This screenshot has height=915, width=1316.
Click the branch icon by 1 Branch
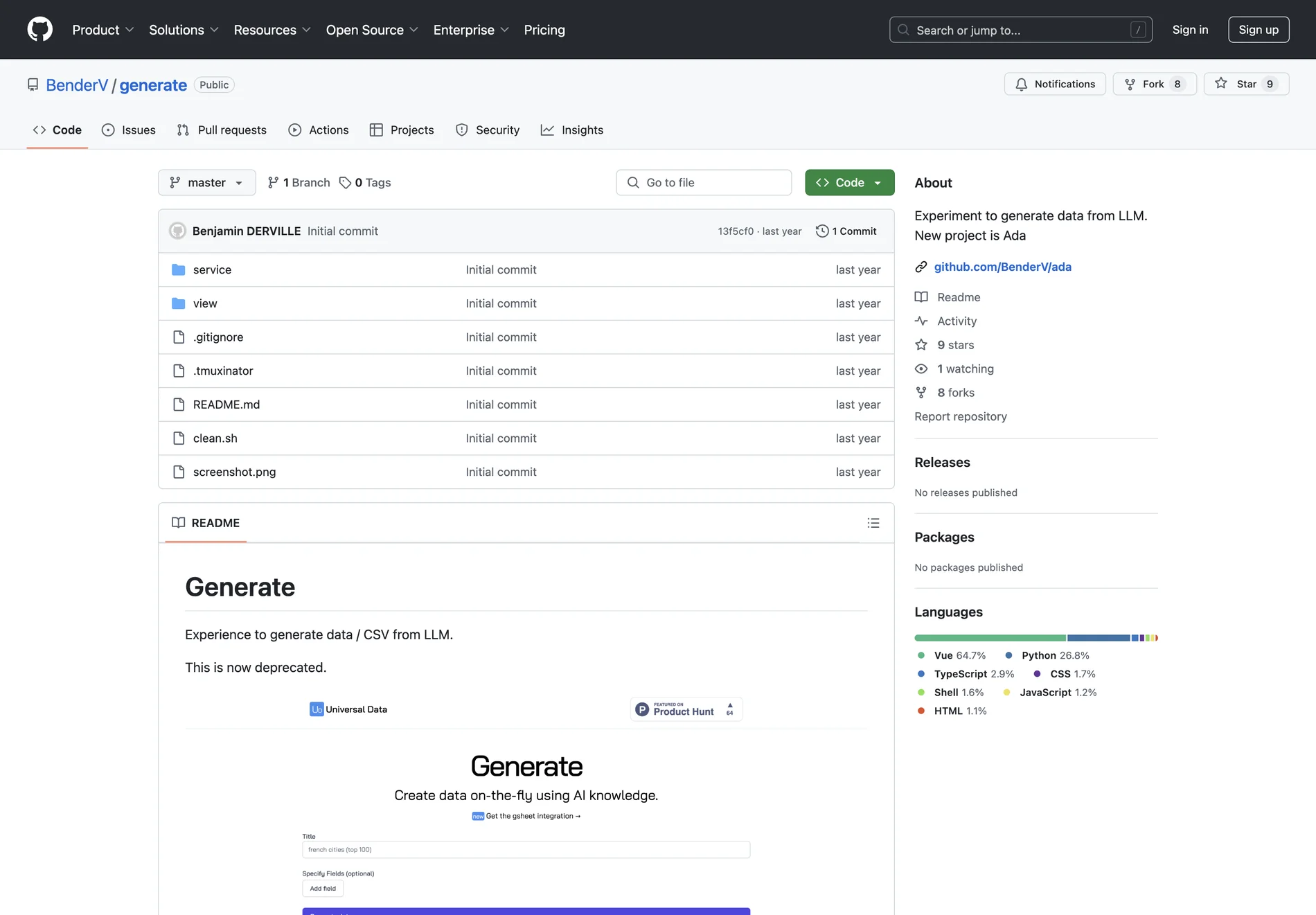(x=273, y=183)
